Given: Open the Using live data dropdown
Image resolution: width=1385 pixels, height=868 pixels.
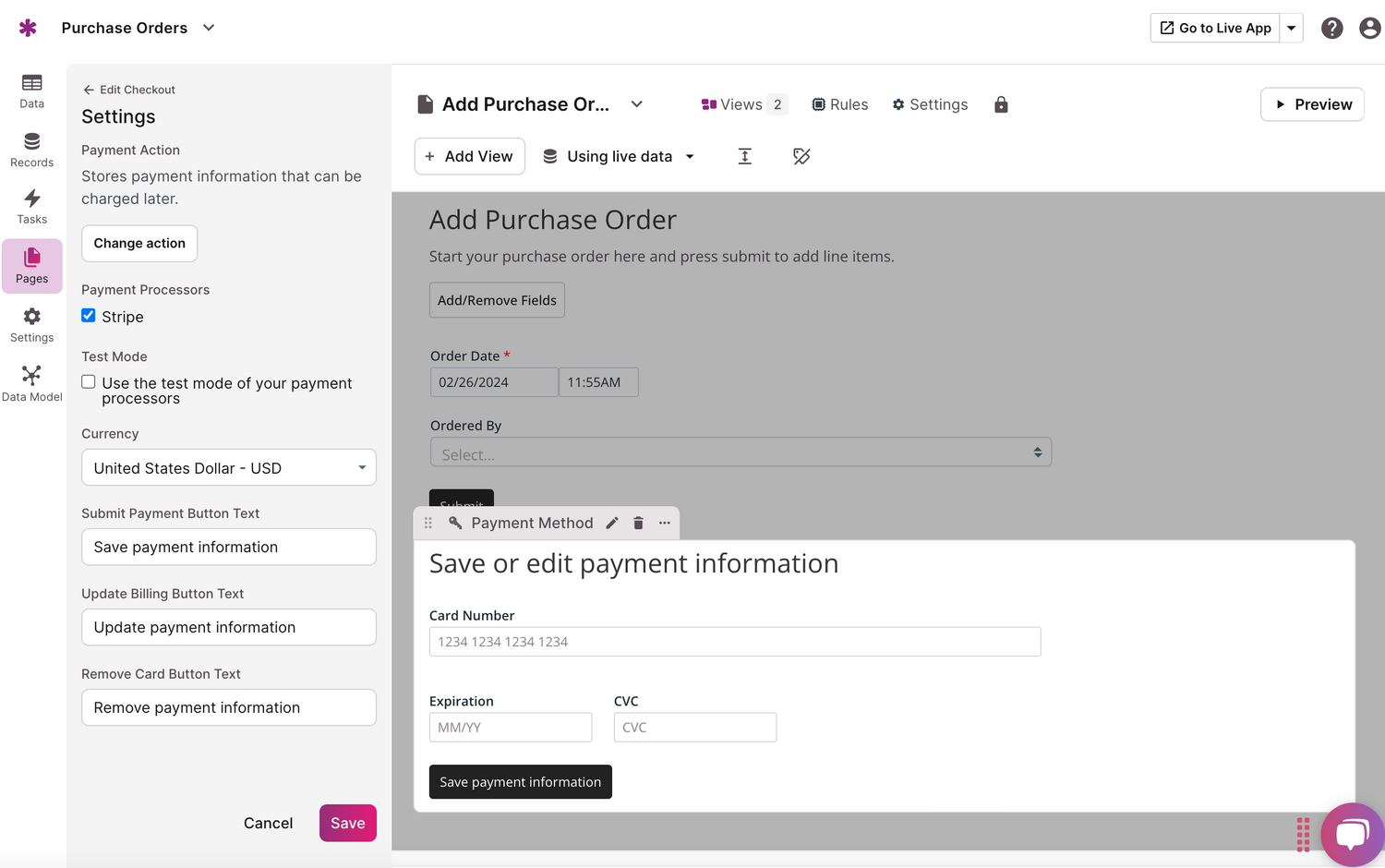Looking at the screenshot, I should pyautogui.click(x=619, y=156).
